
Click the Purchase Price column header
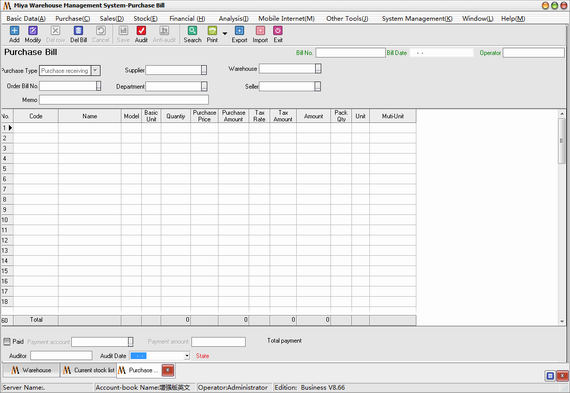coord(204,116)
